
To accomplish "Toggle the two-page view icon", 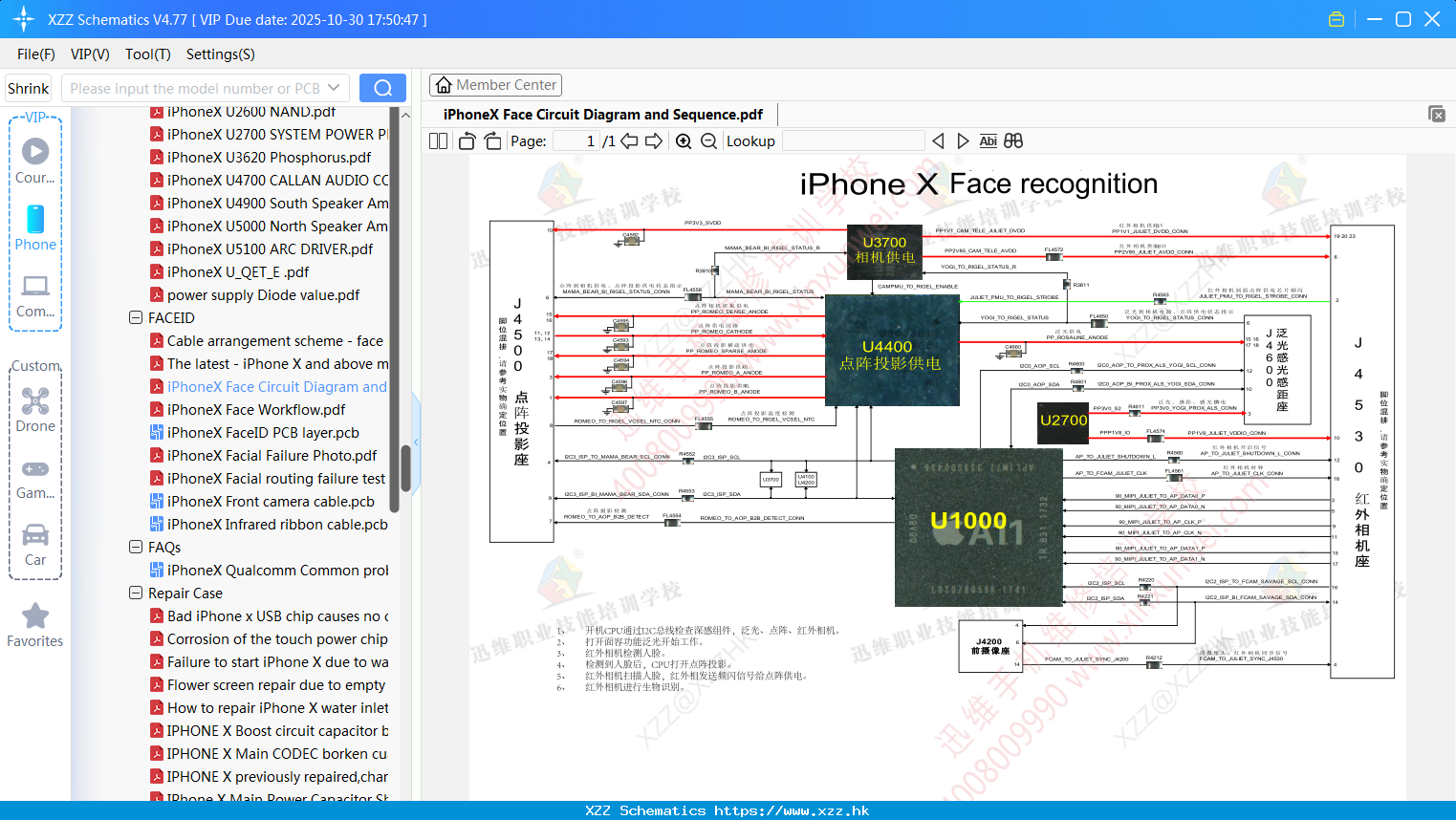I will 438,141.
